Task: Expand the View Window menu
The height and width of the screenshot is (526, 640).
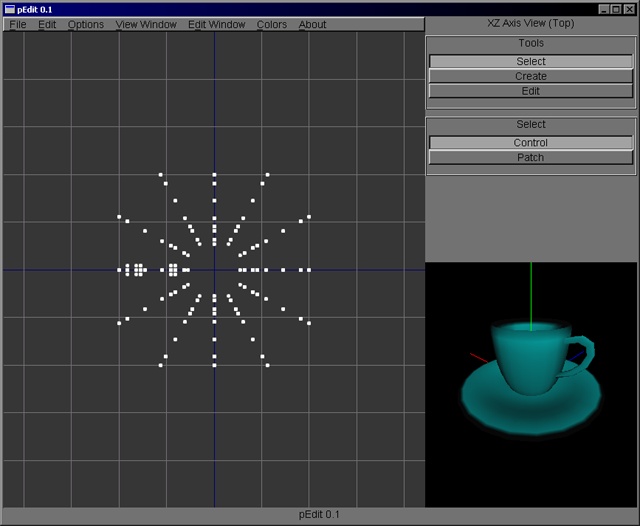Action: [x=146, y=24]
